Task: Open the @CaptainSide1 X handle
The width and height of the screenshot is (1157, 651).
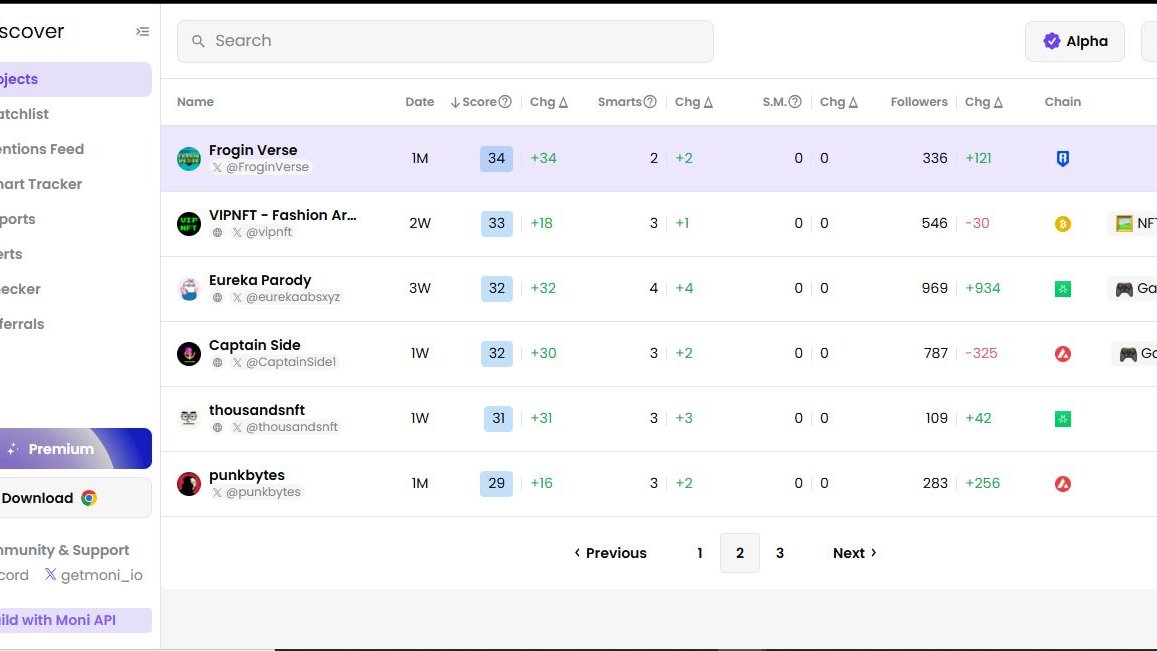Action: pos(283,362)
